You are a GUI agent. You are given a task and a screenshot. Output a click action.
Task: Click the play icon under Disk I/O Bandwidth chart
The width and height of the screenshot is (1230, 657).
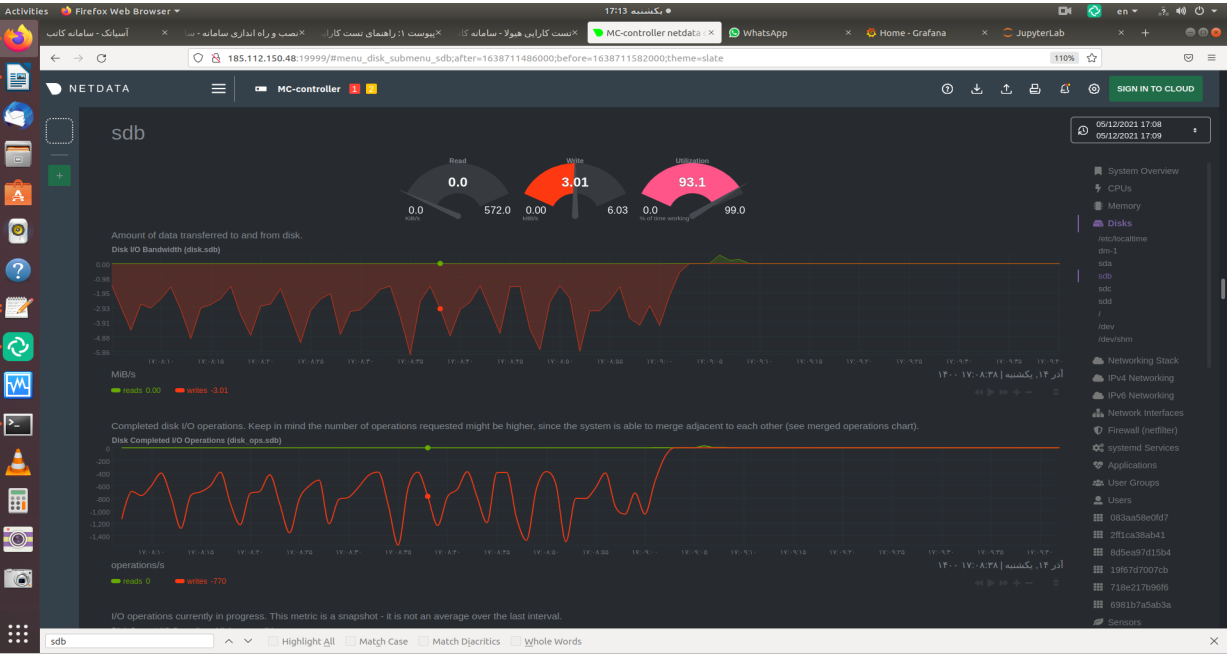pyautogui.click(x=991, y=392)
